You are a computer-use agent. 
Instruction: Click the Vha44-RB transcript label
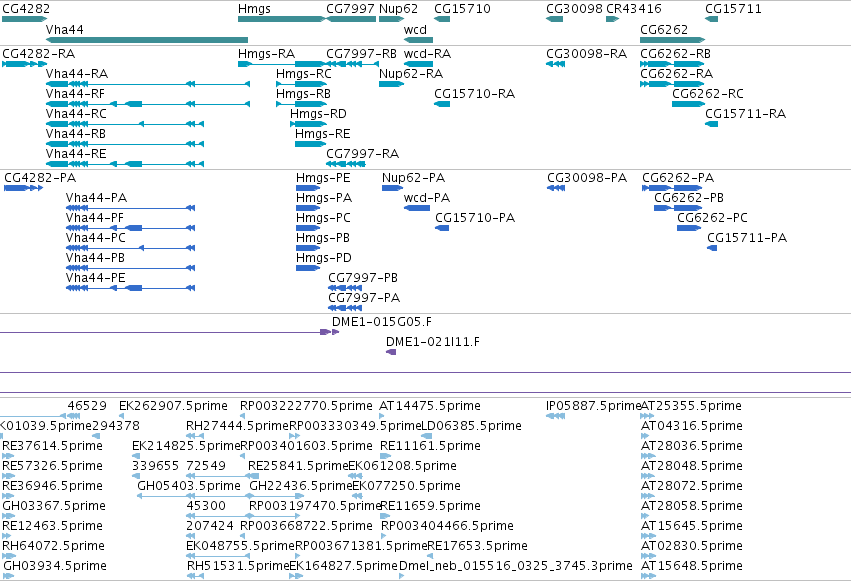point(75,134)
